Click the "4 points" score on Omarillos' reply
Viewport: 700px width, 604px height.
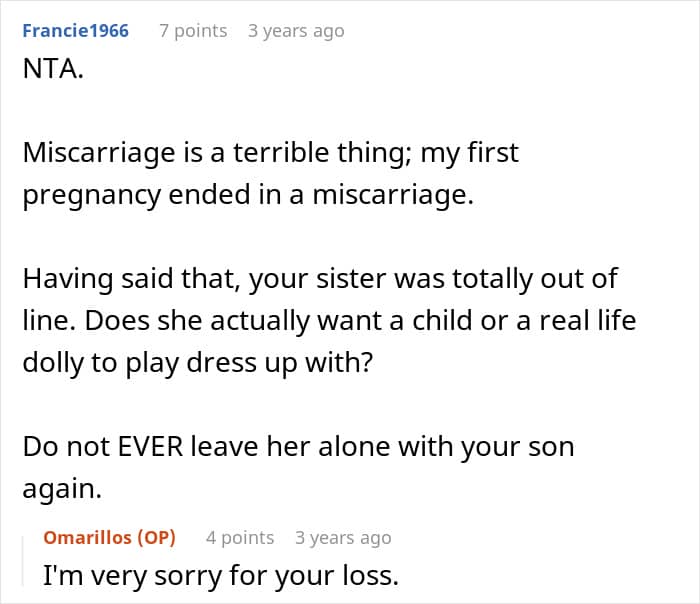(240, 537)
